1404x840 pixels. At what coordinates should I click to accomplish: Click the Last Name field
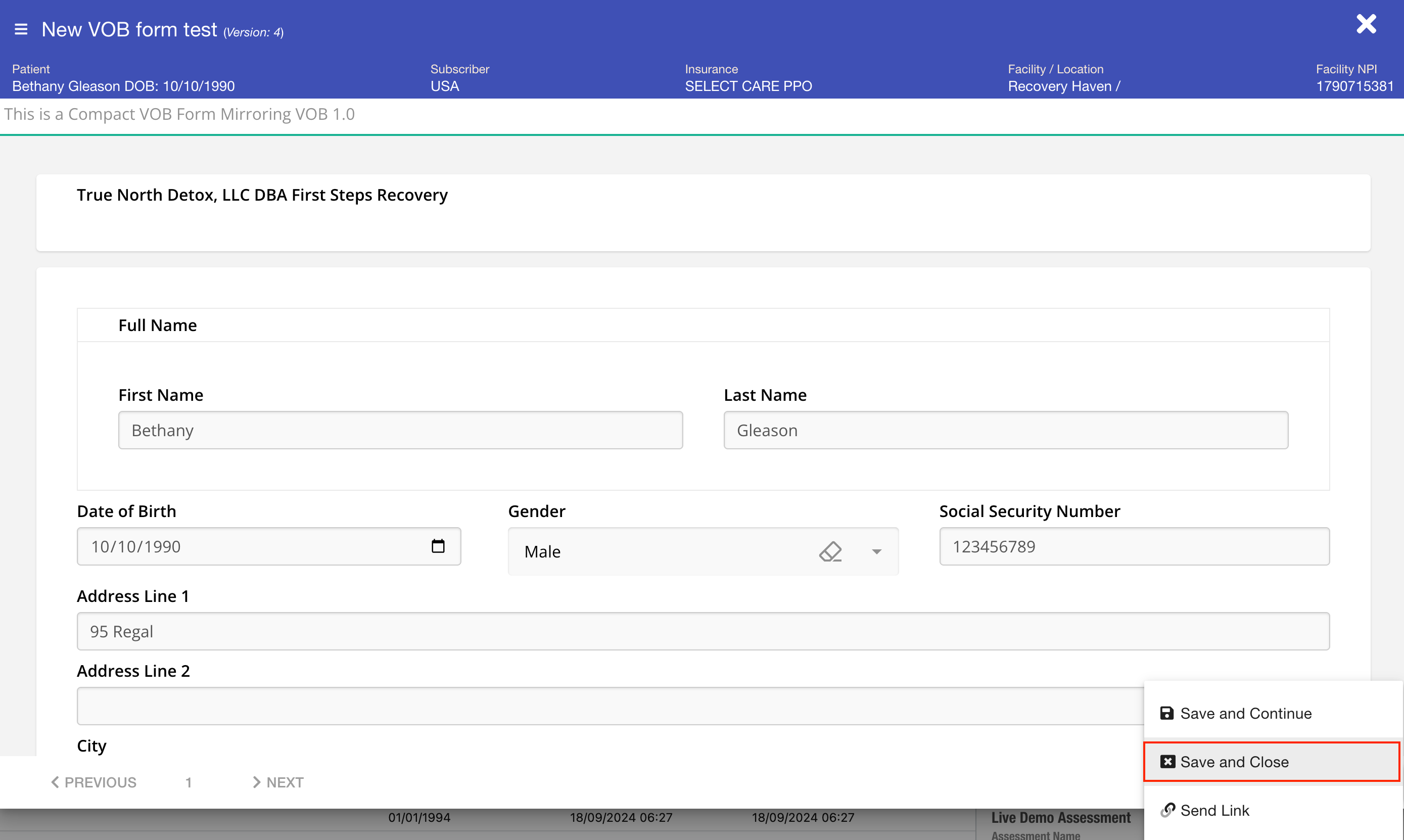pyautogui.click(x=1005, y=430)
